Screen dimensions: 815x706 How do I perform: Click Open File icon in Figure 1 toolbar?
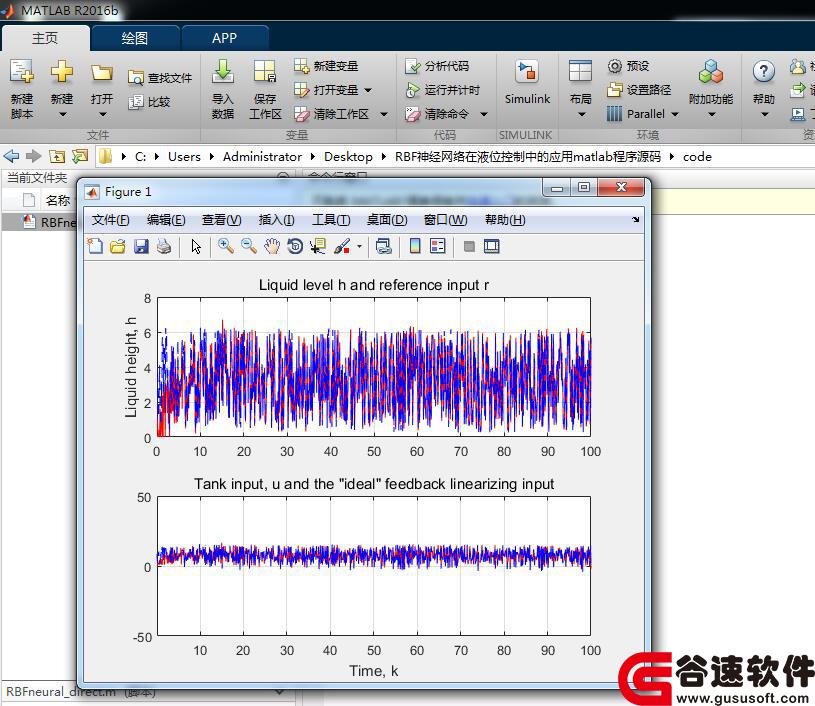tap(118, 246)
